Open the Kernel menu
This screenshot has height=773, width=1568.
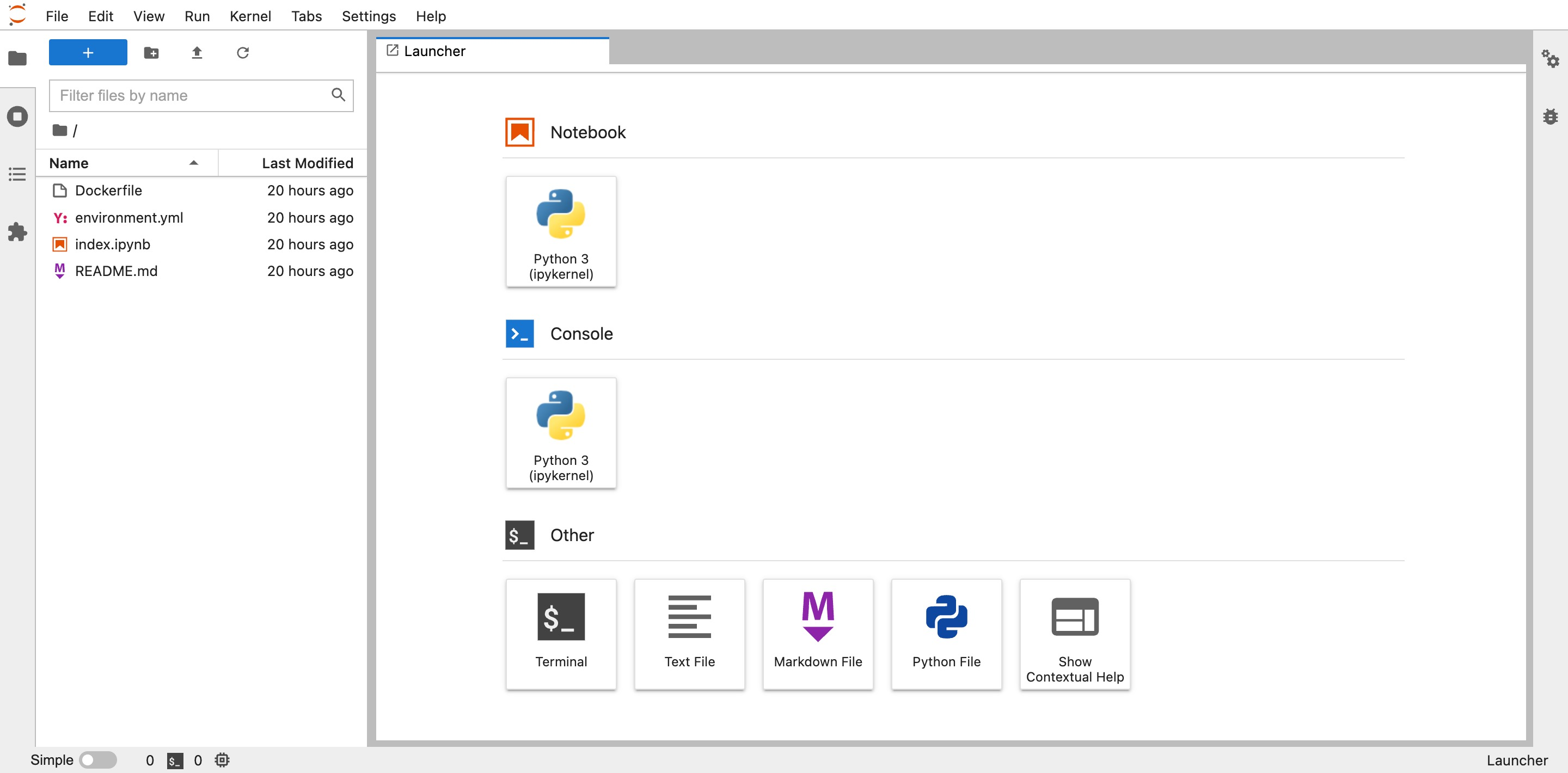tap(250, 16)
